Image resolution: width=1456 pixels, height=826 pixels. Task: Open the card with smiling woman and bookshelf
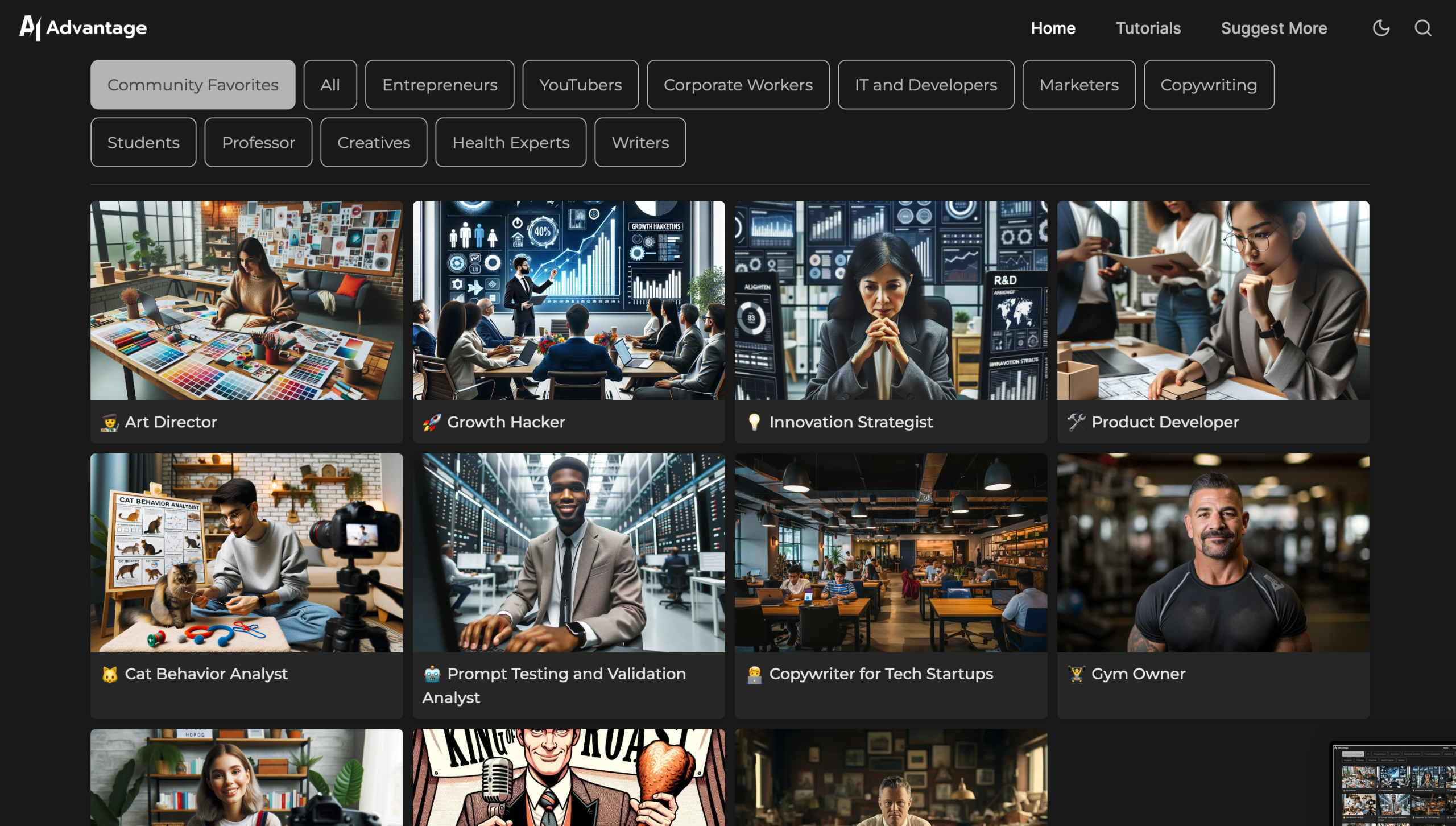coord(246,777)
